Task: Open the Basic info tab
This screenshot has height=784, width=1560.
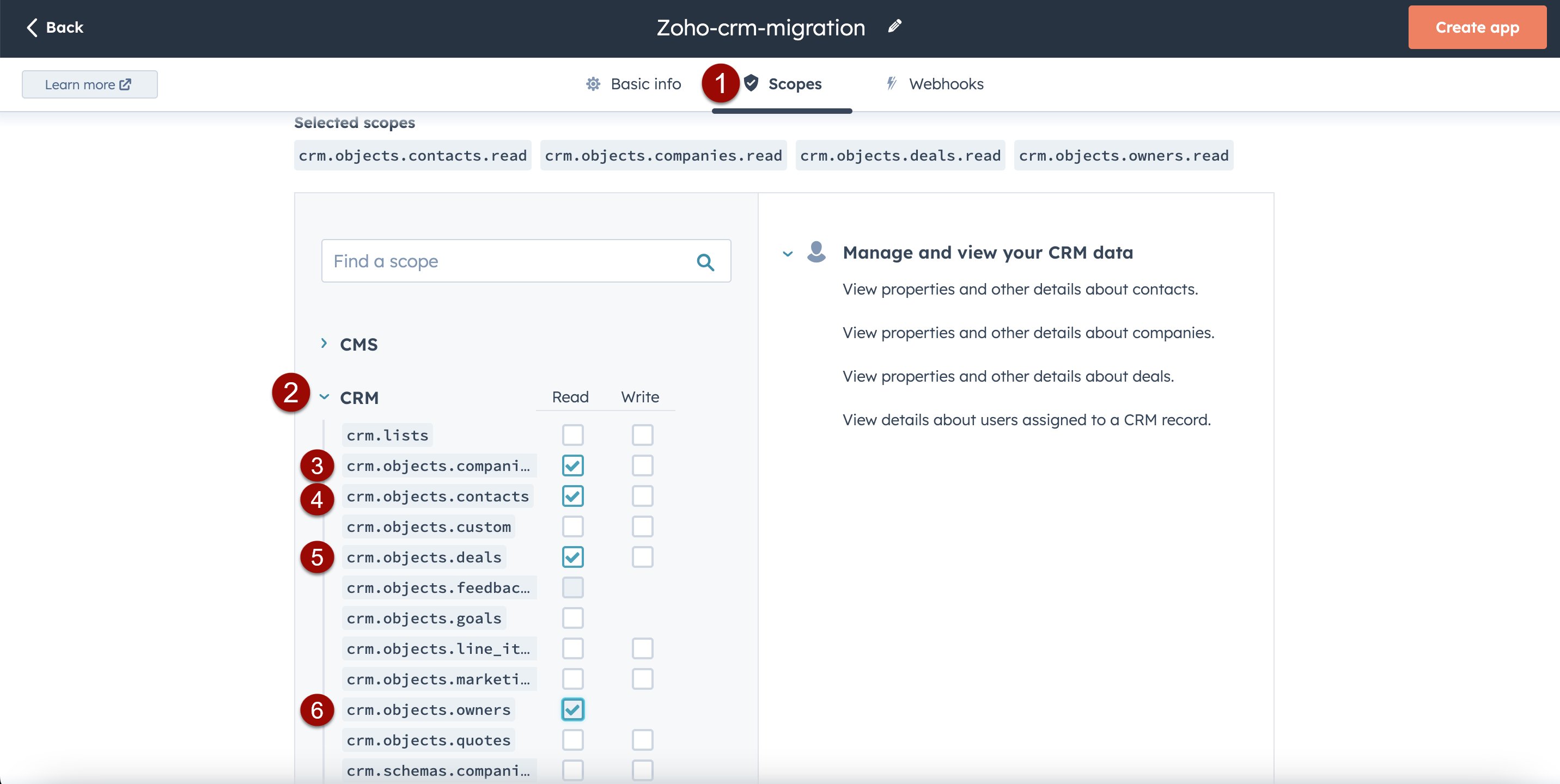Action: 645,84
